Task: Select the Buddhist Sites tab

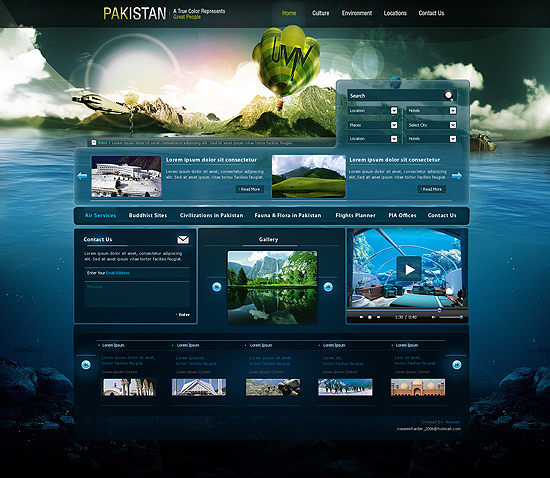Action: [148, 215]
